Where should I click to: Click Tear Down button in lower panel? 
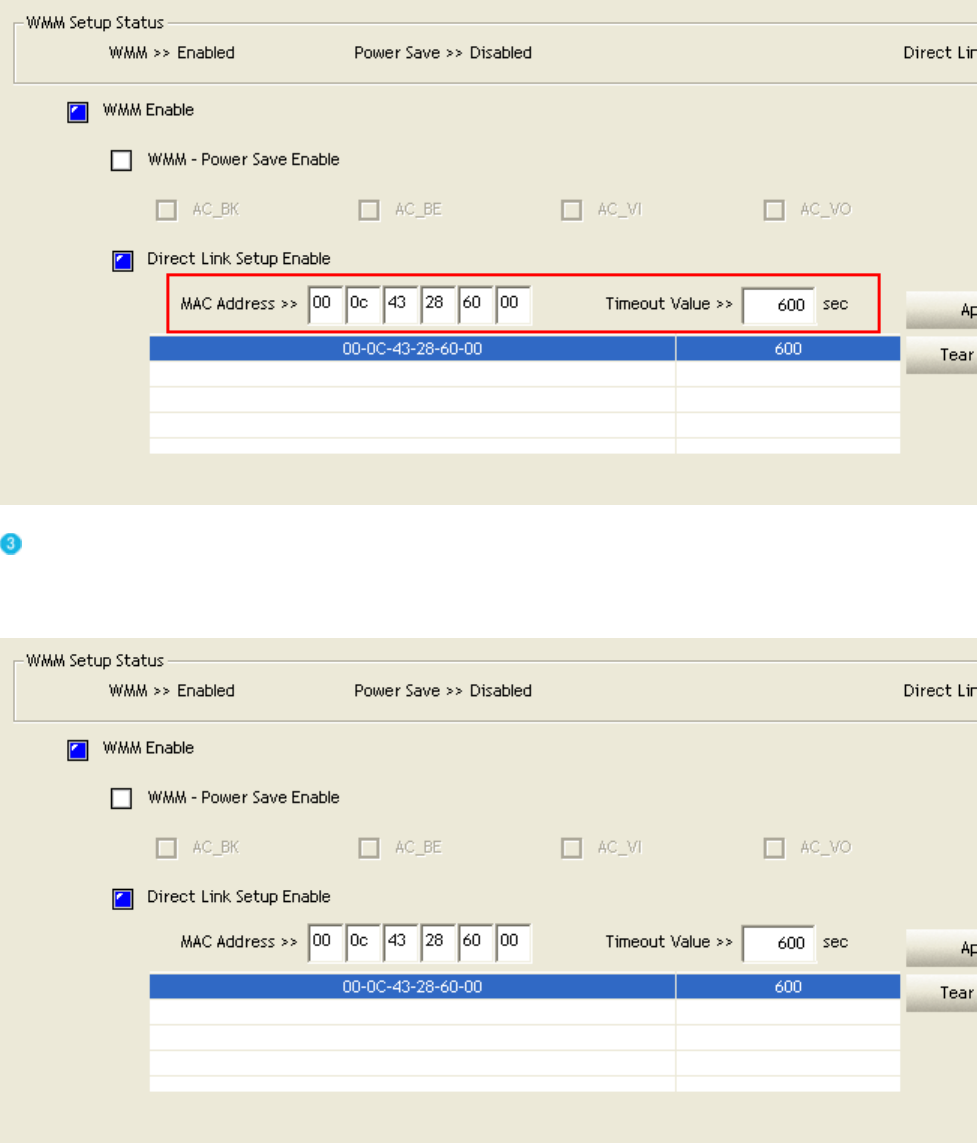click(x=941, y=993)
